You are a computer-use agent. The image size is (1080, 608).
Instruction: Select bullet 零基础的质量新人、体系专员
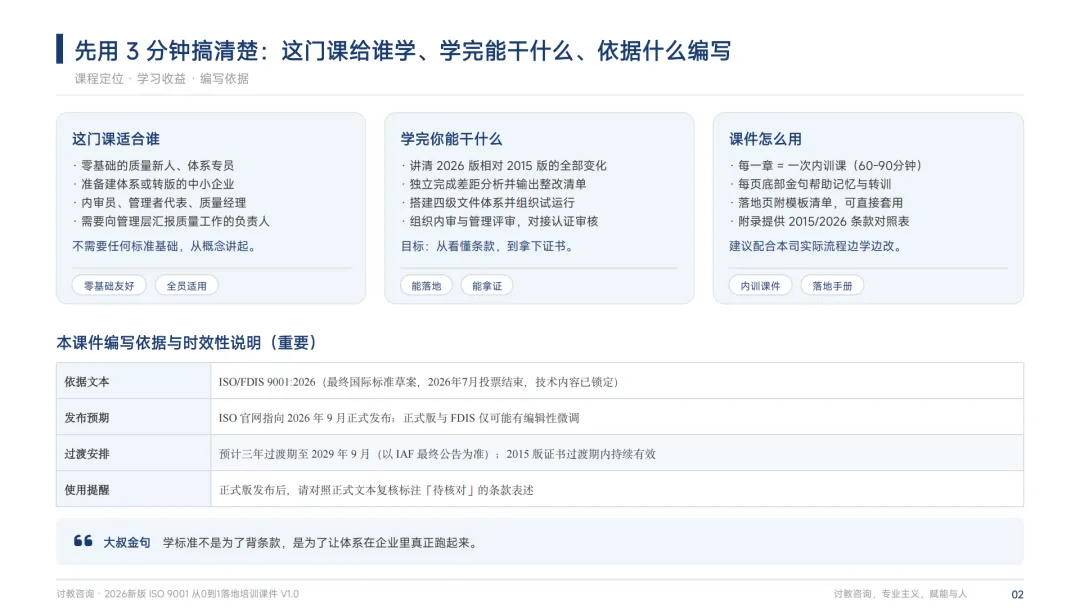154,166
